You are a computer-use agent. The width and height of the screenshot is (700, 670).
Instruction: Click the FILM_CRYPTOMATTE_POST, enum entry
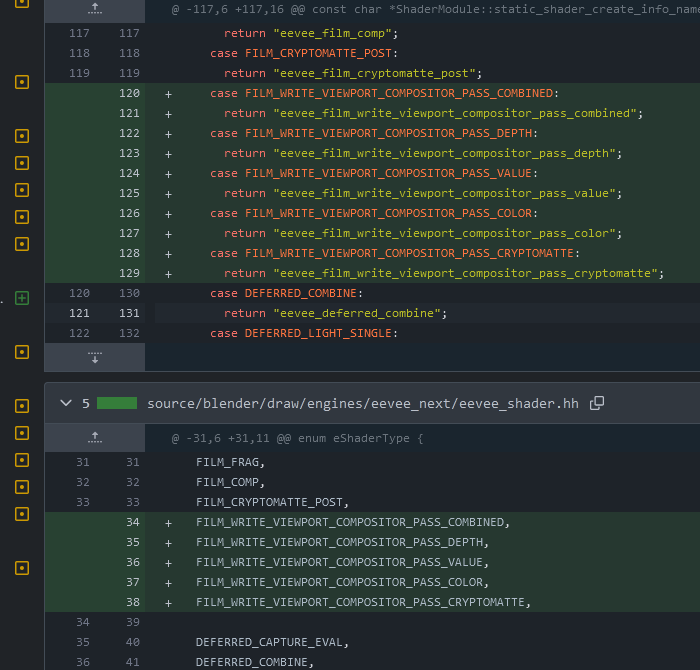tap(272, 502)
